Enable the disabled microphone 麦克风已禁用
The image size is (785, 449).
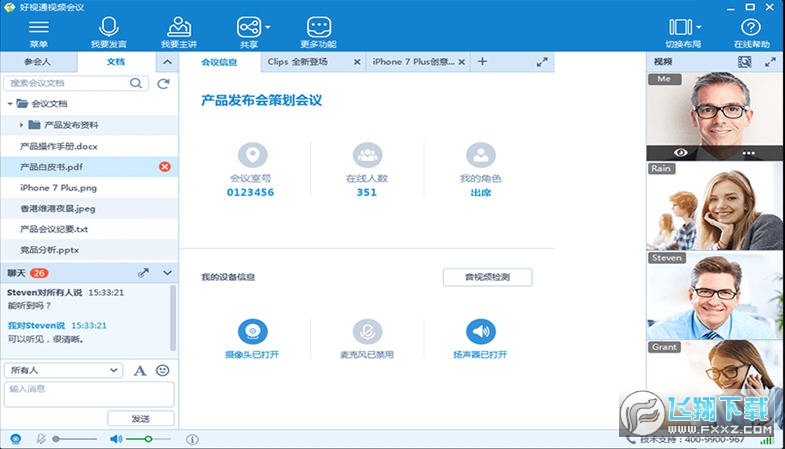(x=367, y=331)
